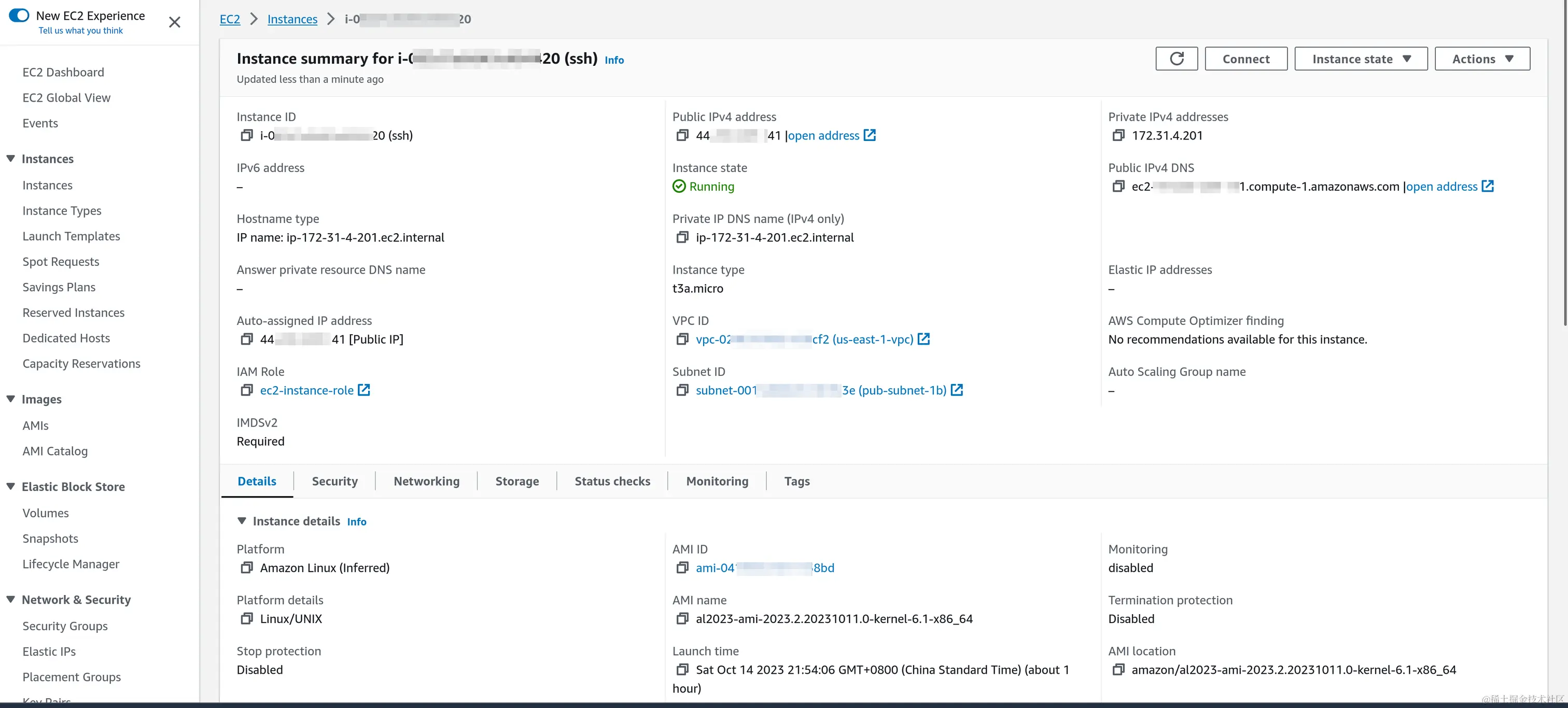The height and width of the screenshot is (708, 1568).
Task: Copy the AMI location path
Action: [1118, 670]
